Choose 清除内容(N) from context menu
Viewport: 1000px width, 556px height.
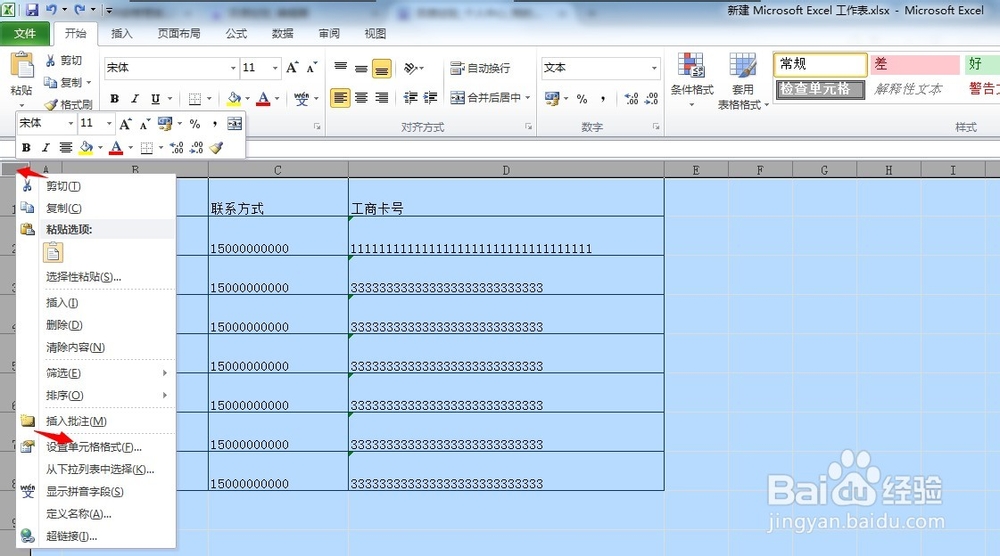pos(96,348)
